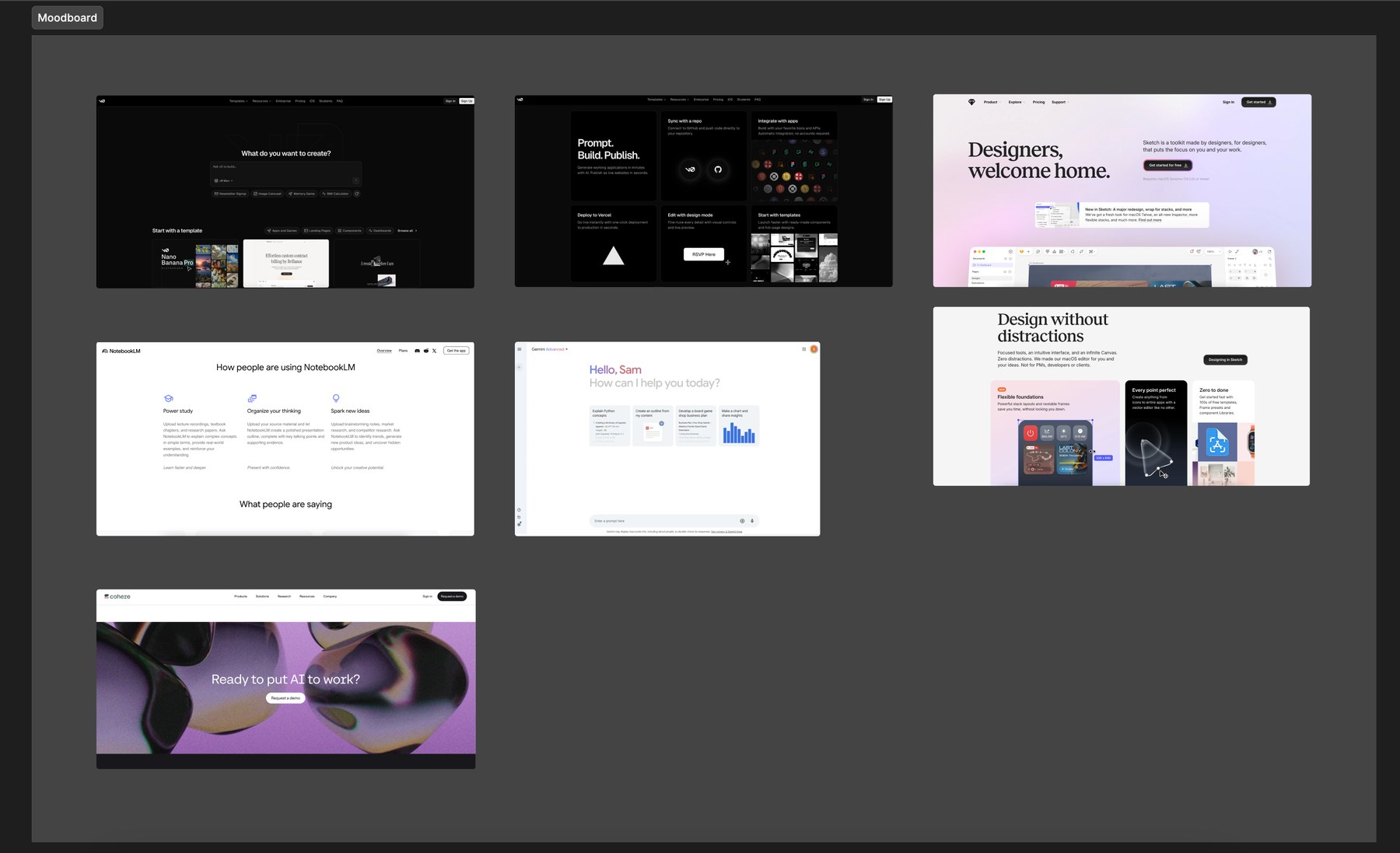Open the Explore menu on Sketch page
The image size is (1400, 853).
pyautogui.click(x=1017, y=102)
